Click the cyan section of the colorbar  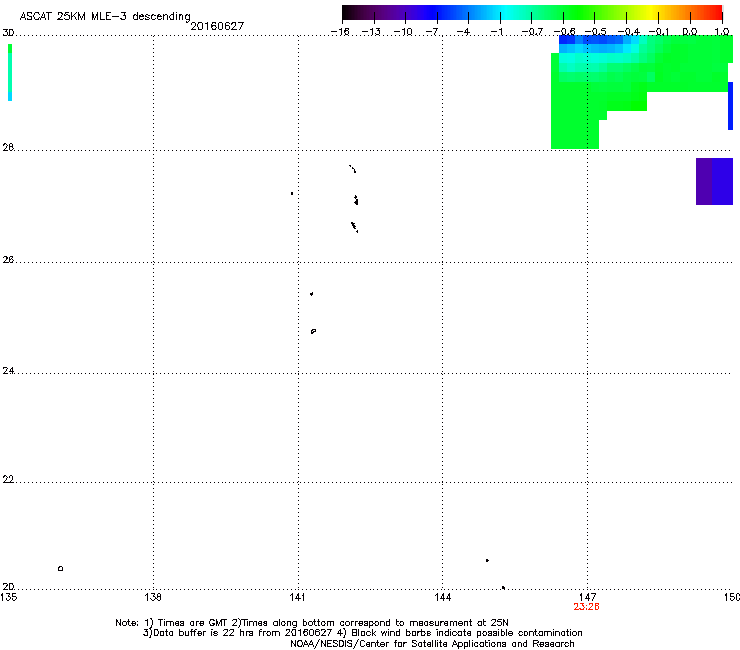click(505, 12)
